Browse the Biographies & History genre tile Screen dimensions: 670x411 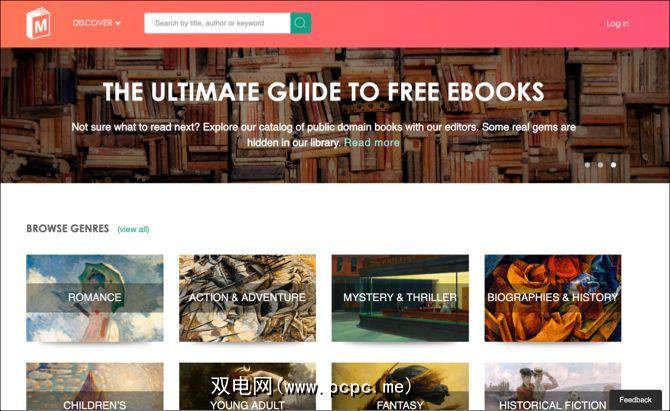pos(552,298)
